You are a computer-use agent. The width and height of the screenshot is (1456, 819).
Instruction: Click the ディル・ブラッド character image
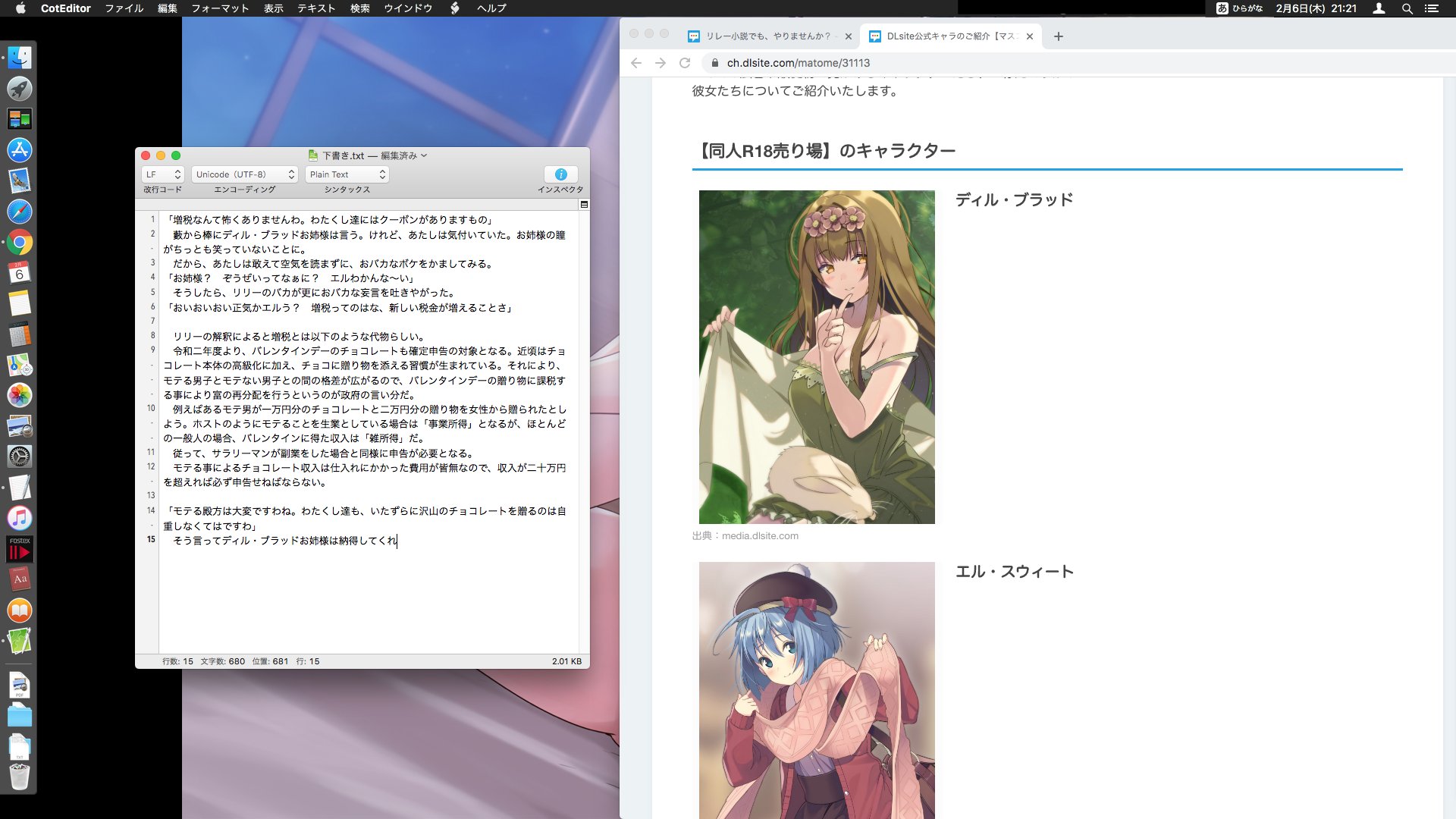click(817, 357)
